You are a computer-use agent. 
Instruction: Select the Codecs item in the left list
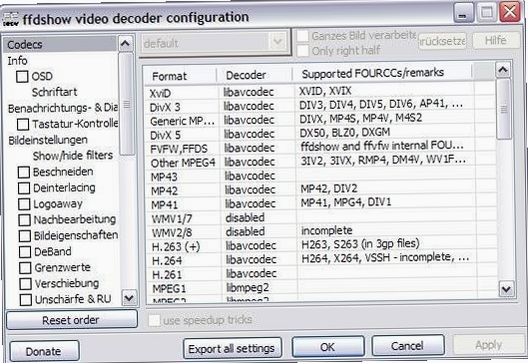click(60, 44)
